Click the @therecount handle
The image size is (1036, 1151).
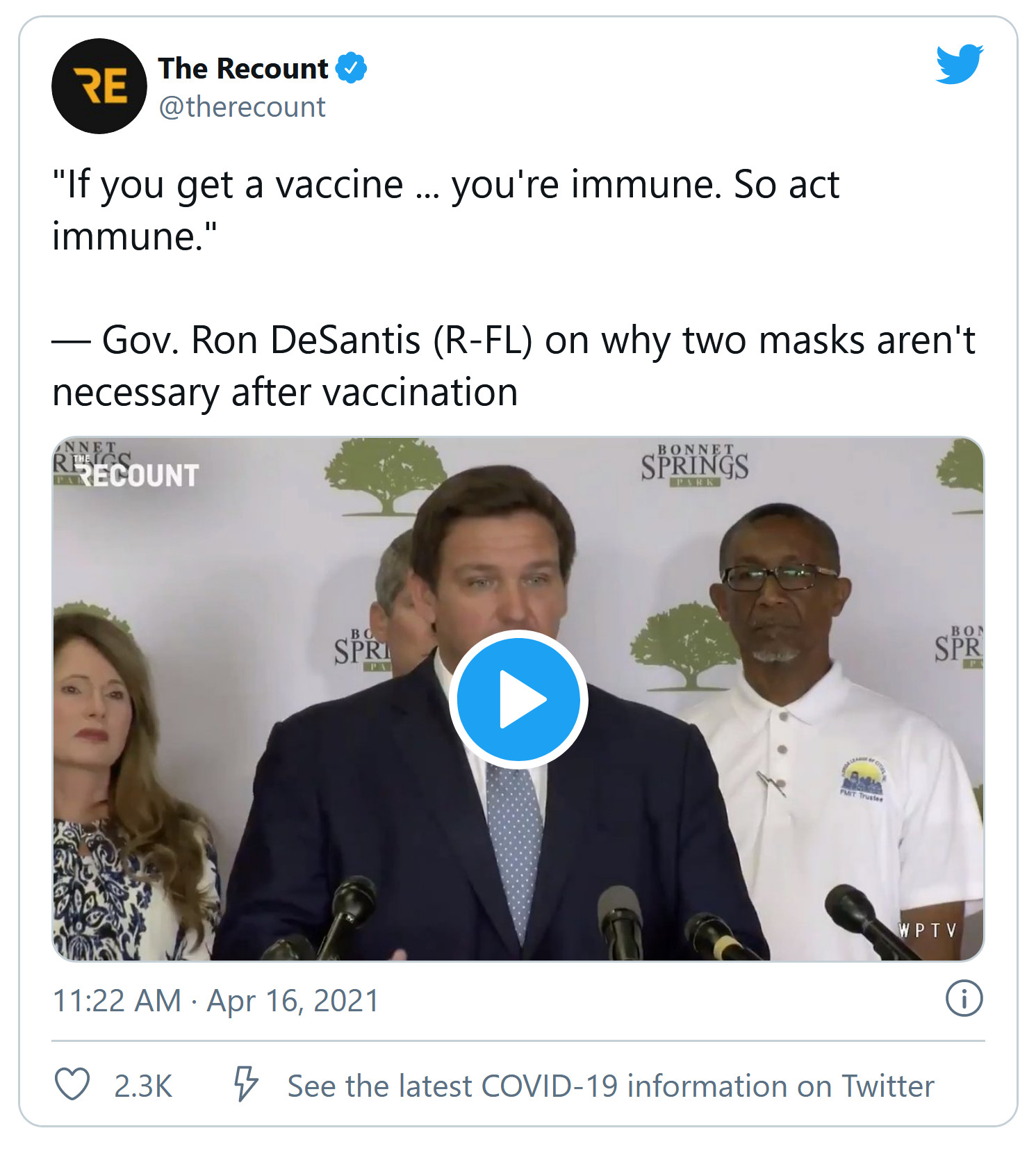click(242, 107)
